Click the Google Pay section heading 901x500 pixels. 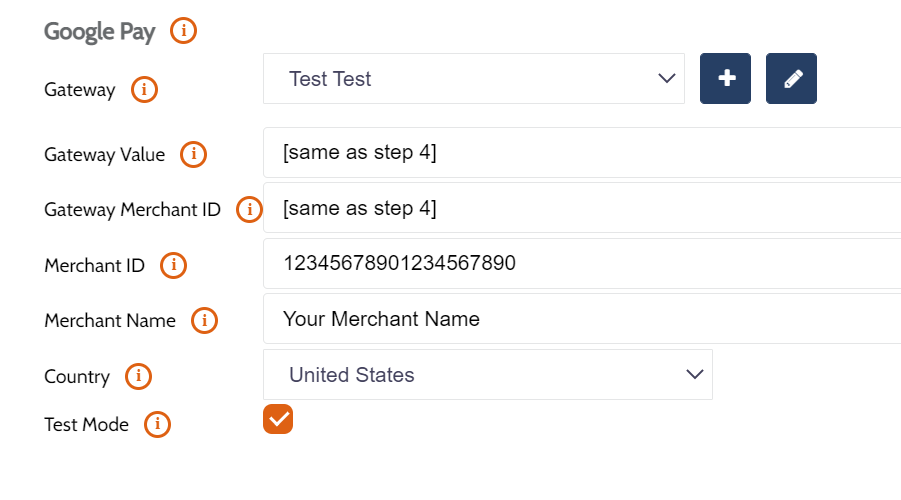99,32
